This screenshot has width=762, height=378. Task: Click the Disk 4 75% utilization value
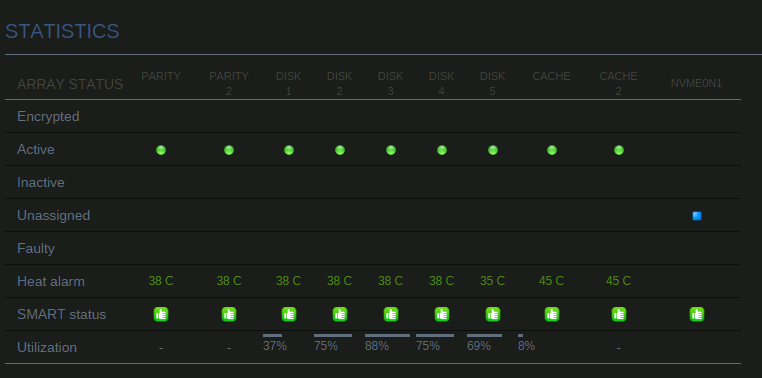[x=428, y=346]
